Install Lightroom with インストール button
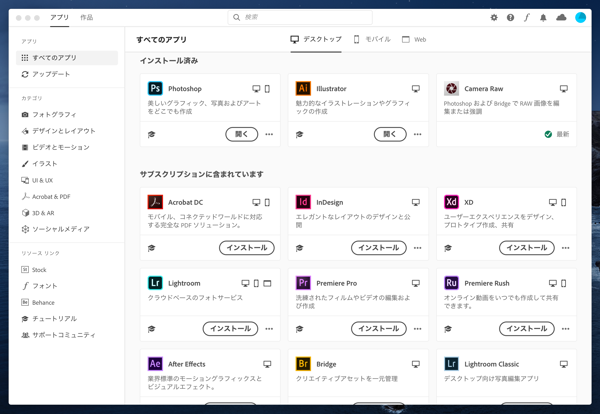Viewport: 600px width, 414px height. point(230,329)
